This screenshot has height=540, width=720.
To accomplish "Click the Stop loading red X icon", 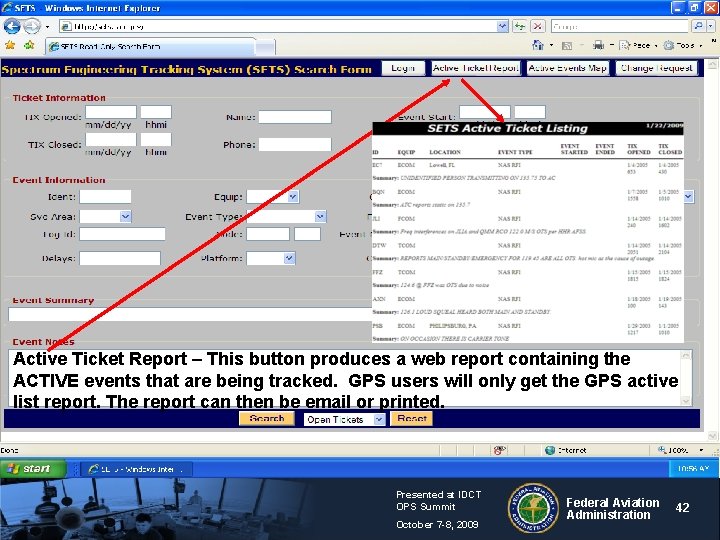I will (x=537, y=26).
